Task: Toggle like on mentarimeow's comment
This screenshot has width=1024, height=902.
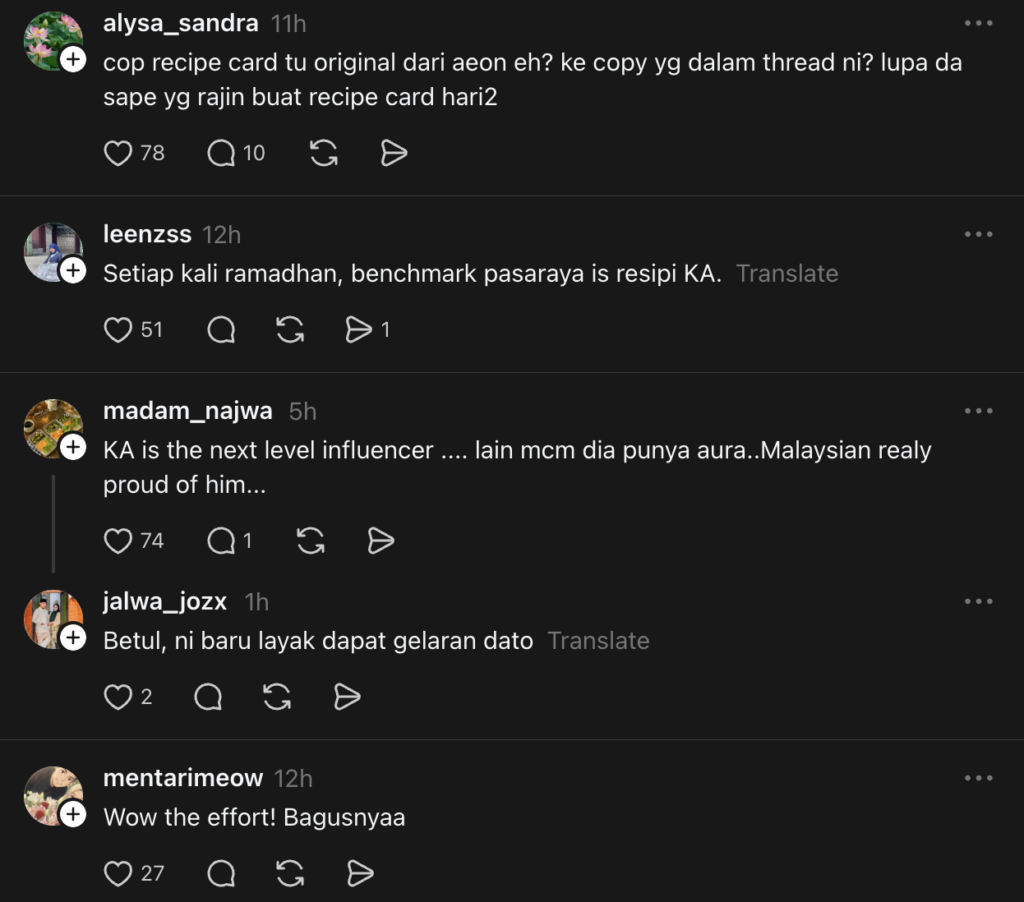Action: pyautogui.click(x=119, y=874)
